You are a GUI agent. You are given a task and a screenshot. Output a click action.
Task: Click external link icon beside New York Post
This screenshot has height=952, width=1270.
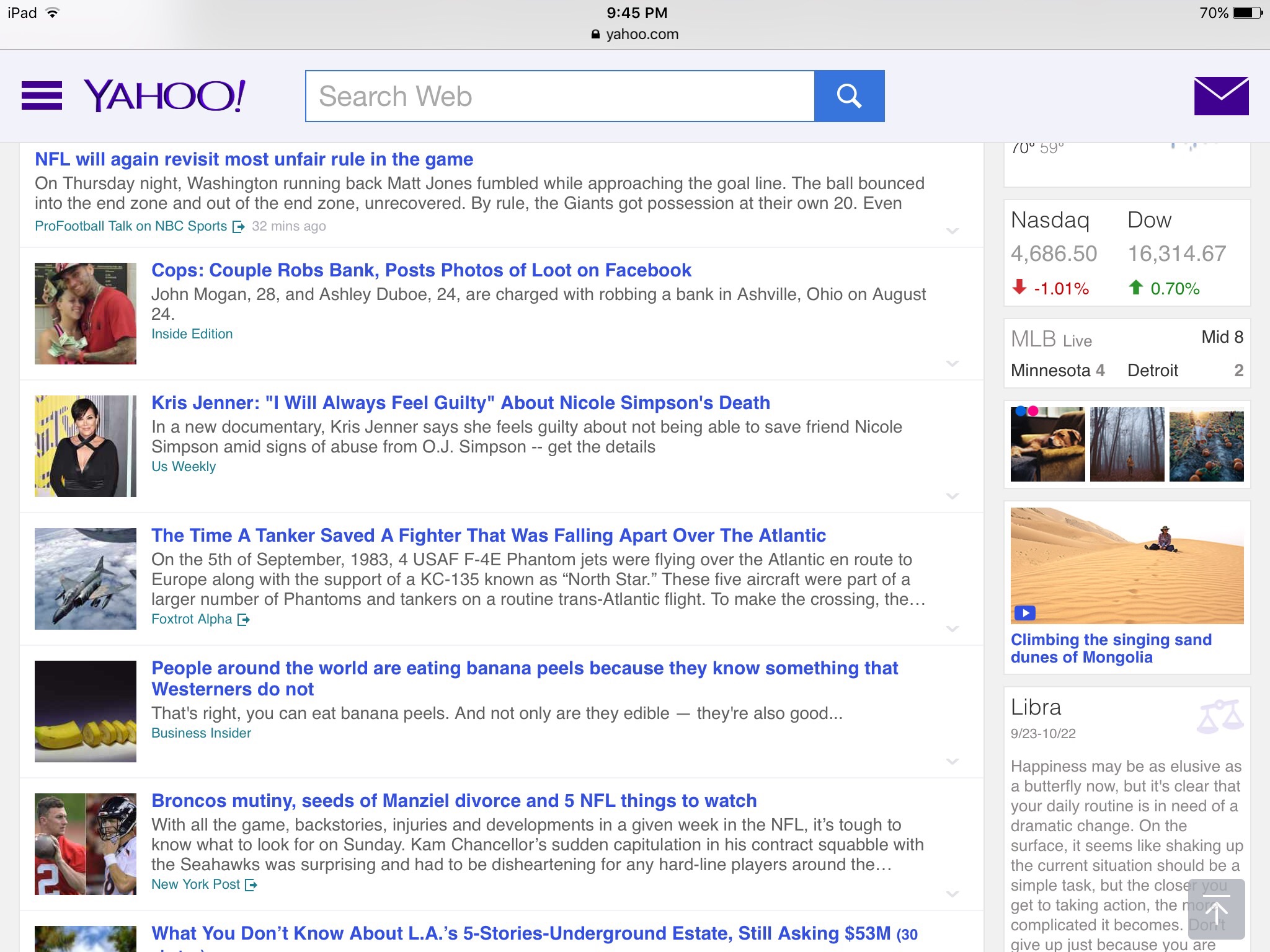coord(251,885)
